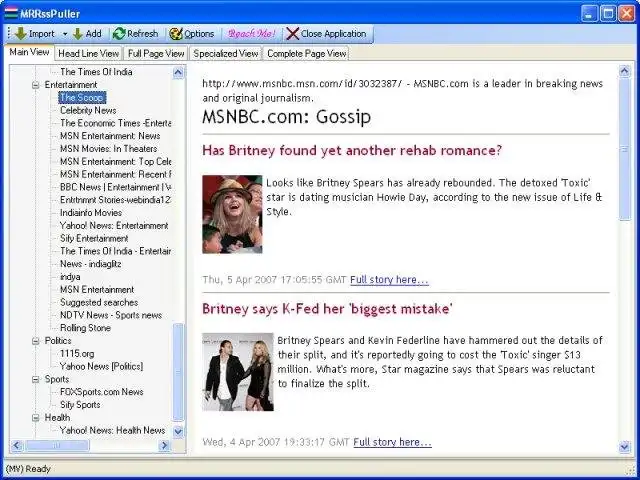Select BBC News Entertainment feed
Viewport: 640px width, 480px height.
[116, 187]
